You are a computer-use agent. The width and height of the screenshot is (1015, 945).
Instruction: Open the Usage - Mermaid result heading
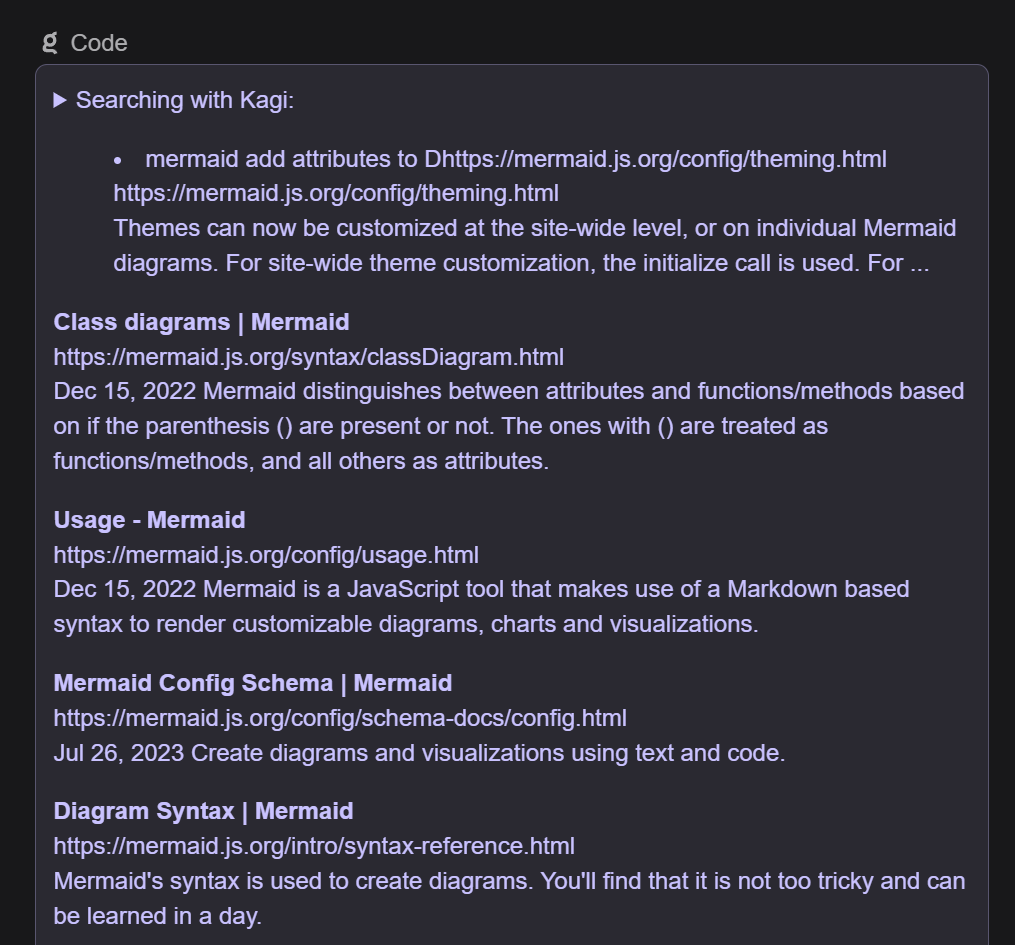click(x=147, y=520)
